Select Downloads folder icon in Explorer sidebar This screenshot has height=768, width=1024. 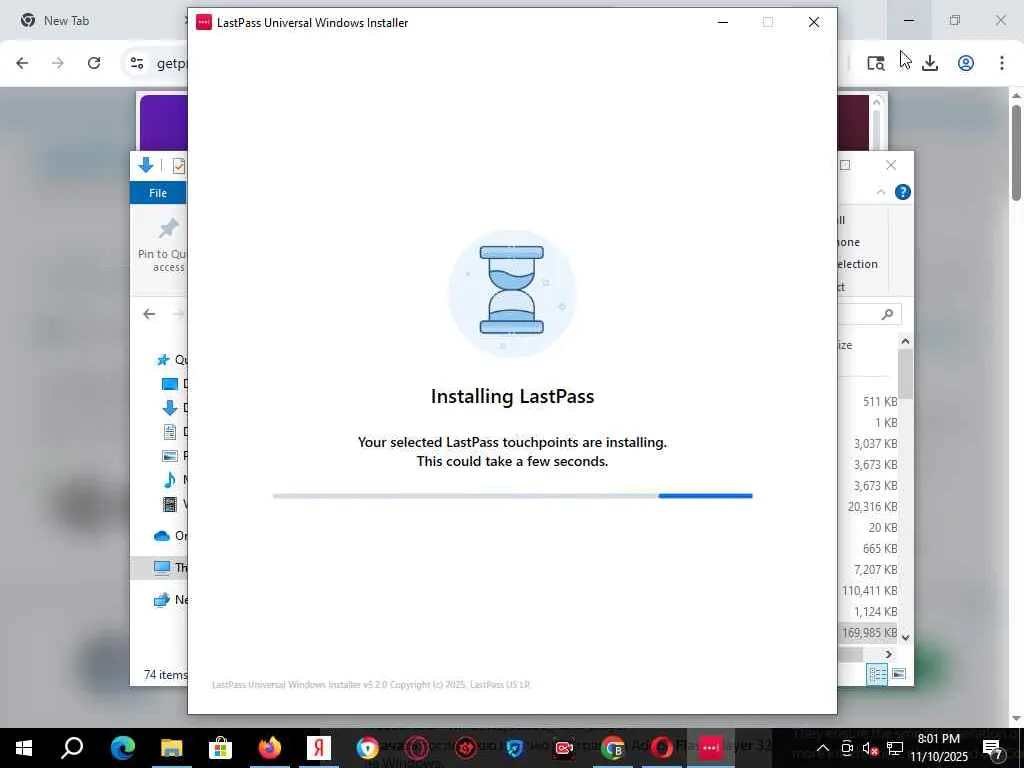pyautogui.click(x=169, y=408)
